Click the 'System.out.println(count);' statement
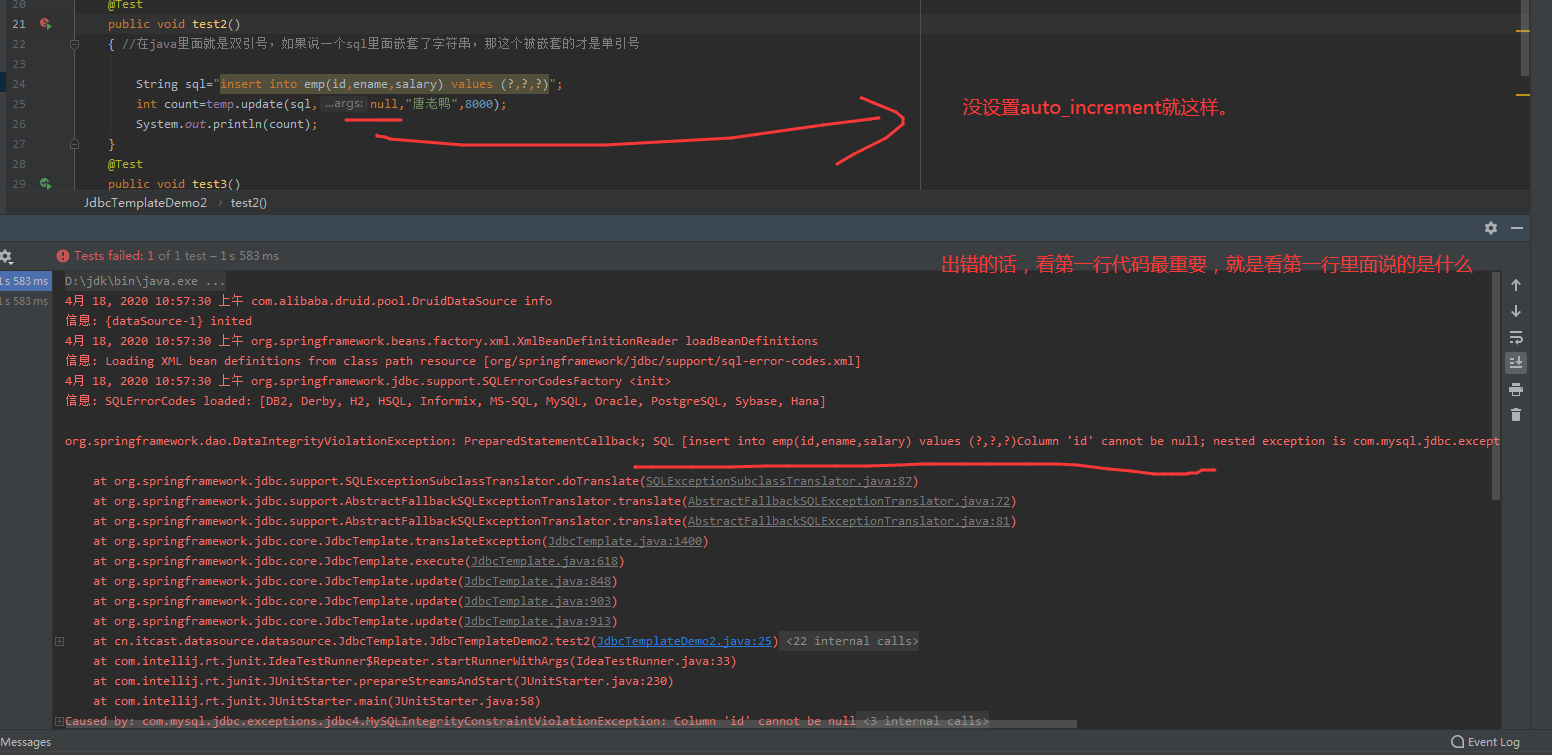 [x=226, y=124]
